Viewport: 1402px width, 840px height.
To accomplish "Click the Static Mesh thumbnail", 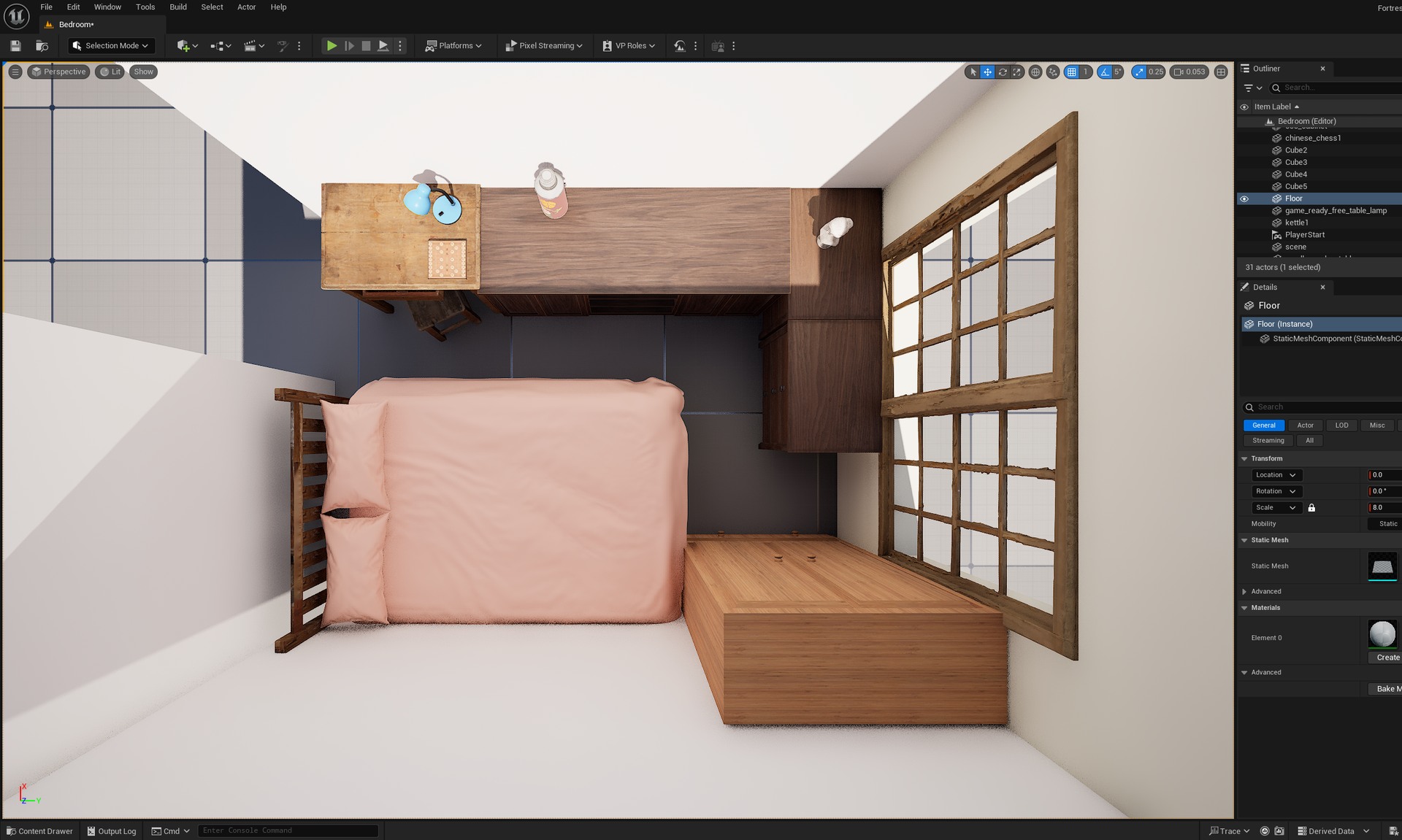I will click(x=1382, y=566).
